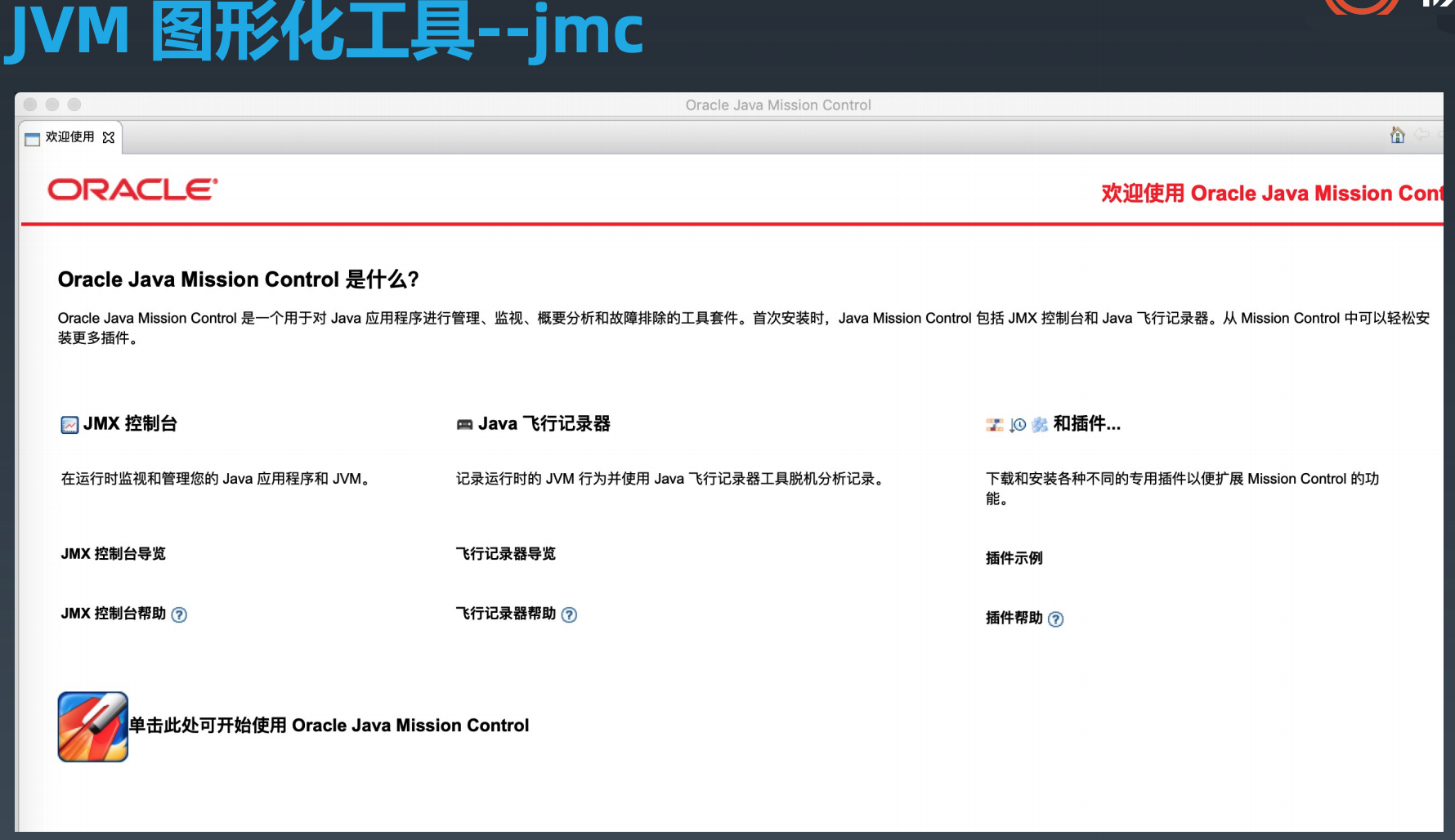Click the clock plugin icon

(1018, 425)
